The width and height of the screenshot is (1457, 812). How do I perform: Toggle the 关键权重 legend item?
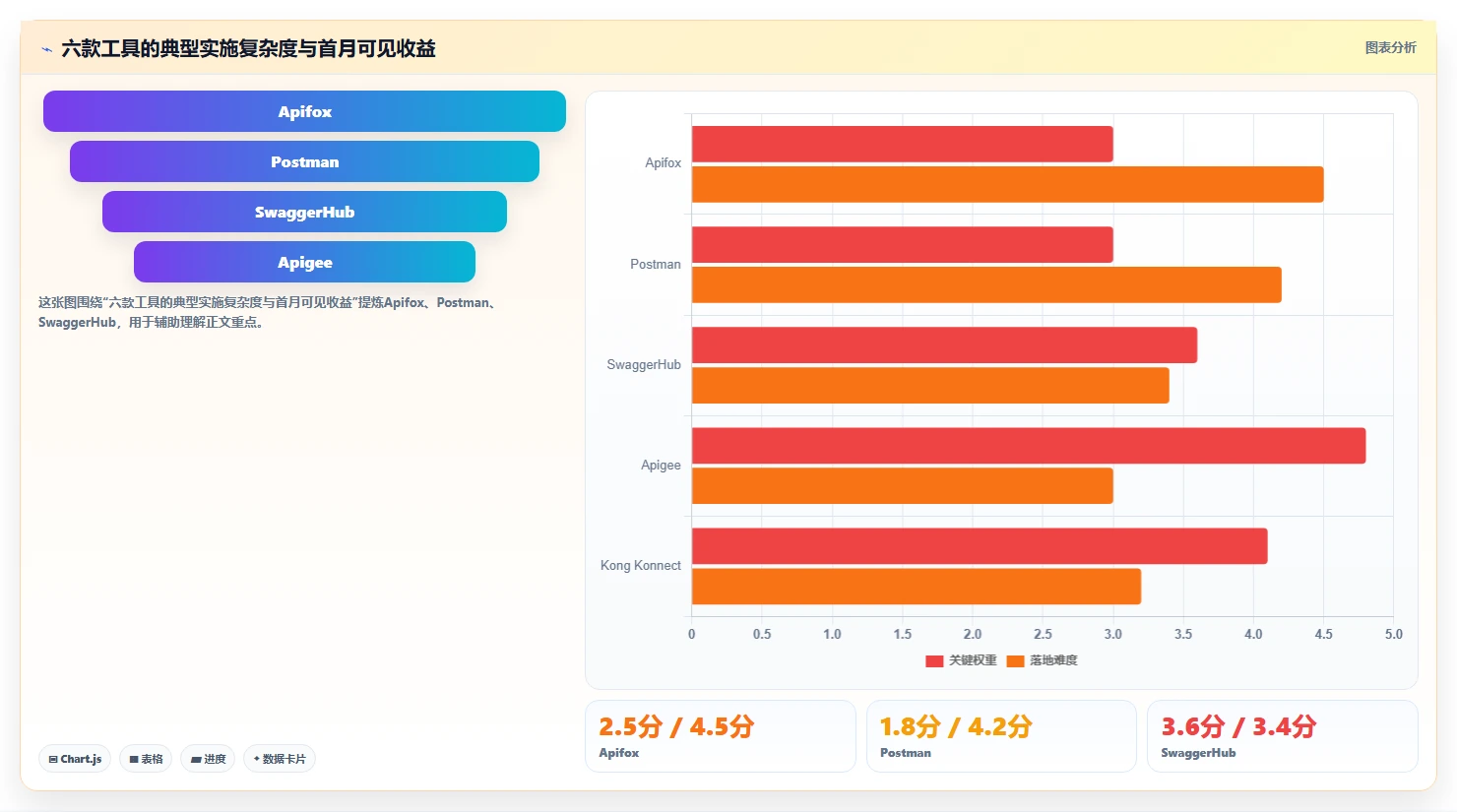(x=961, y=660)
